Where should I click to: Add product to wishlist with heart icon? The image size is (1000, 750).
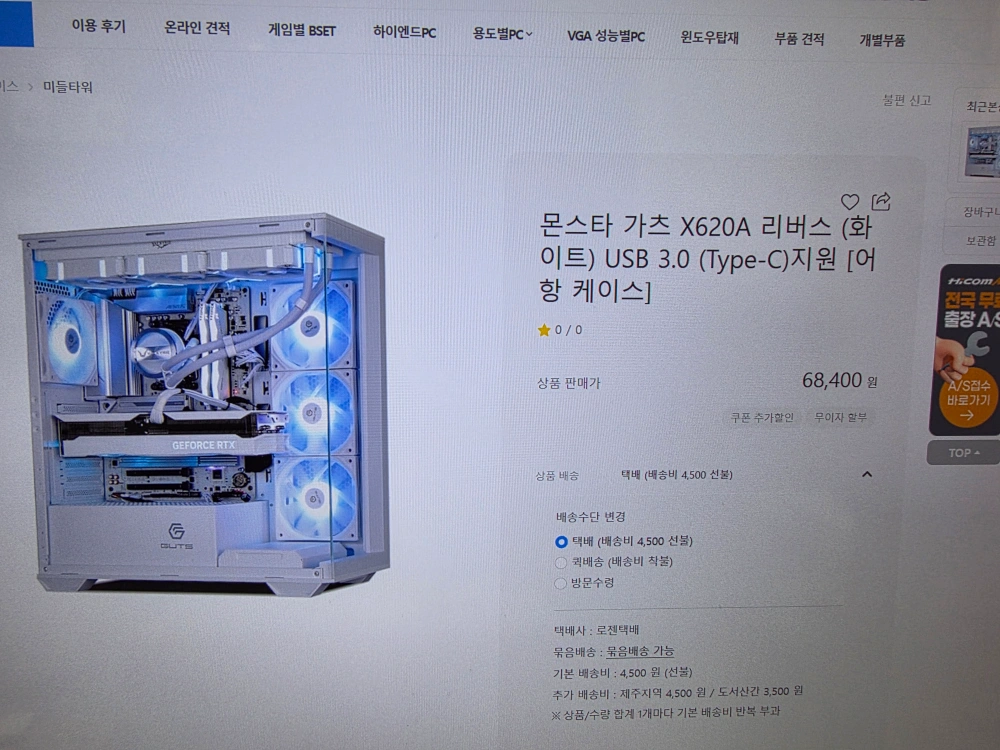849,202
